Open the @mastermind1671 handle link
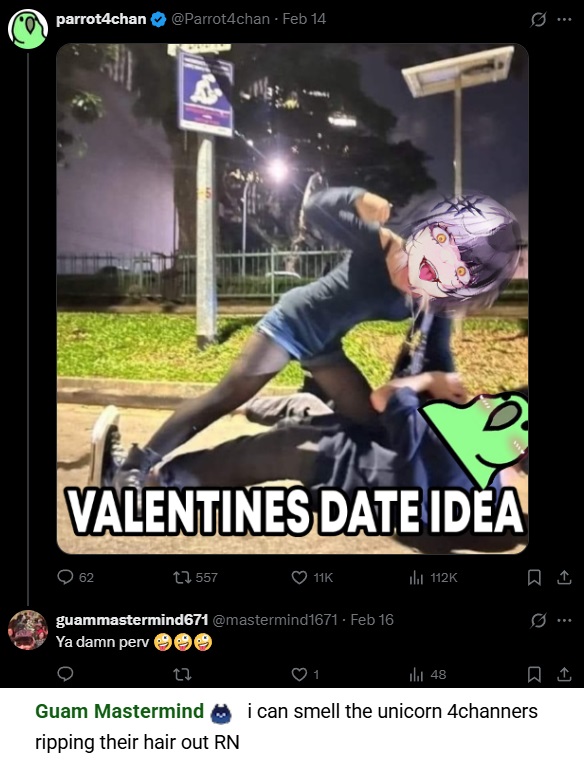Viewport: 584px width, 762px height. tap(275, 620)
